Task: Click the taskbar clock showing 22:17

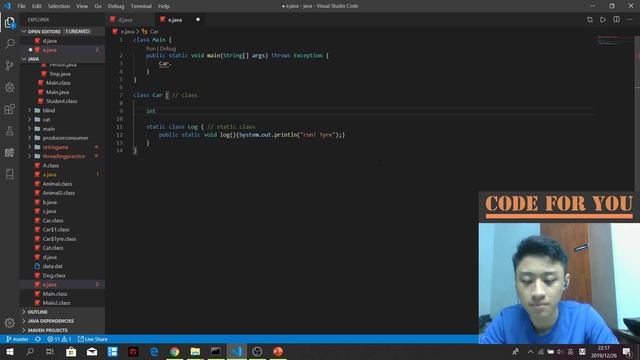Action: click(604, 351)
